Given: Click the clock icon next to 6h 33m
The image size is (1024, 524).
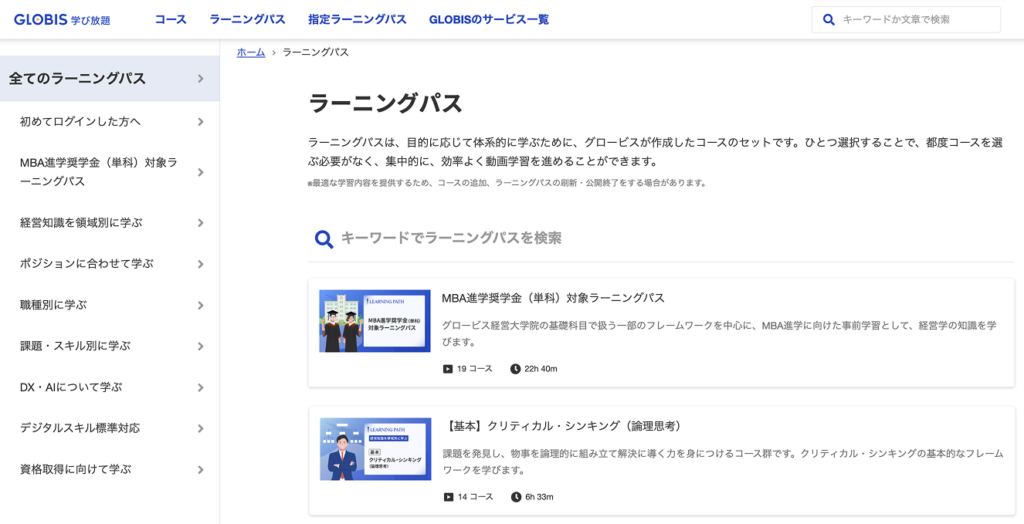Looking at the screenshot, I should click(515, 497).
